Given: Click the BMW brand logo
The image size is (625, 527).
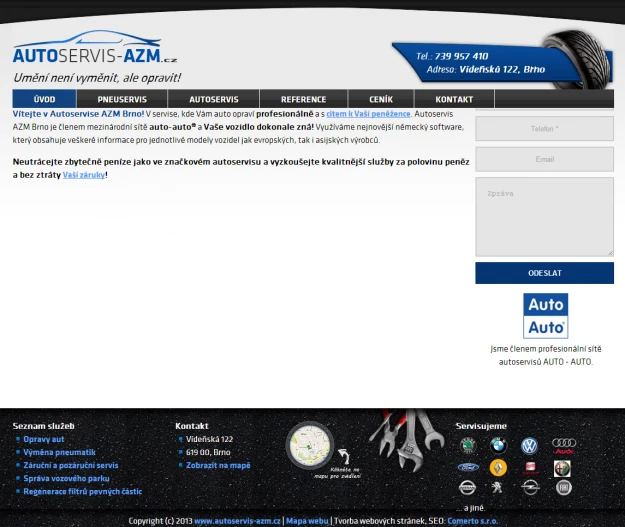Looking at the screenshot, I should click(x=498, y=445).
